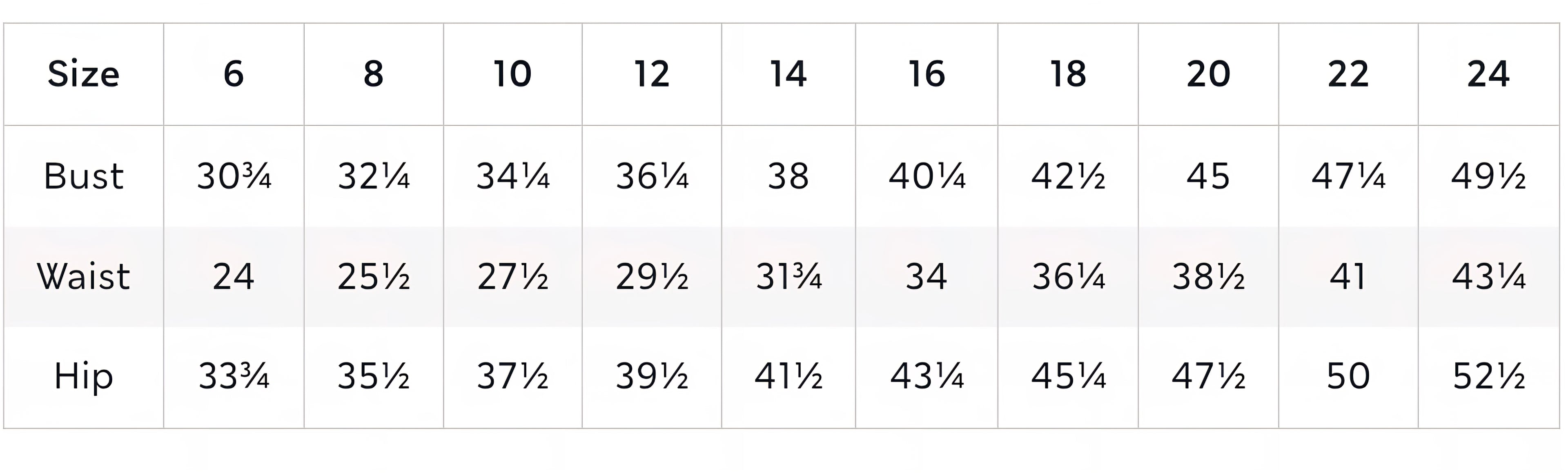Click the waist value 24
Viewport: 1568px width, 473px height.
point(234,276)
